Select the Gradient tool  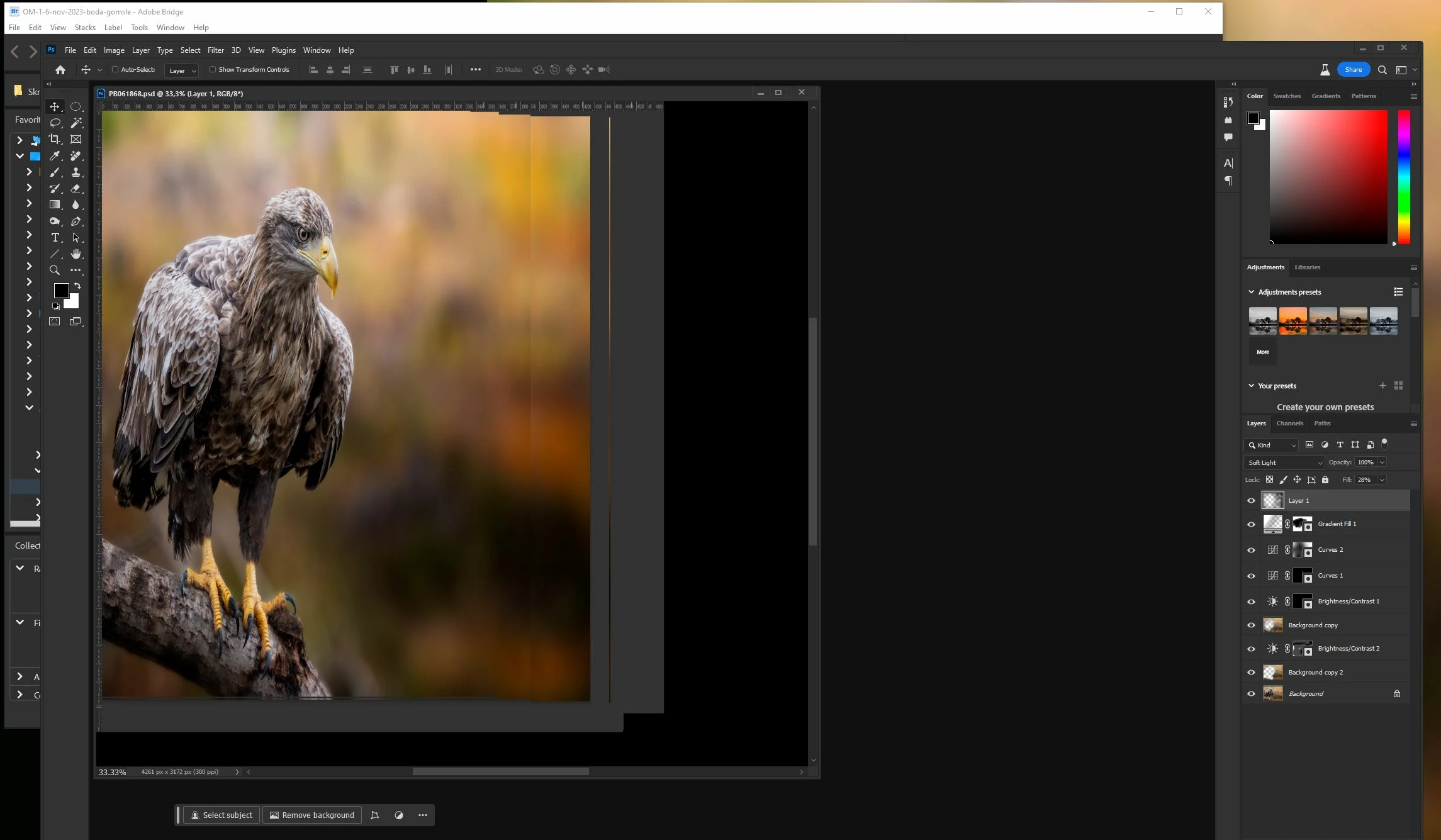(55, 204)
